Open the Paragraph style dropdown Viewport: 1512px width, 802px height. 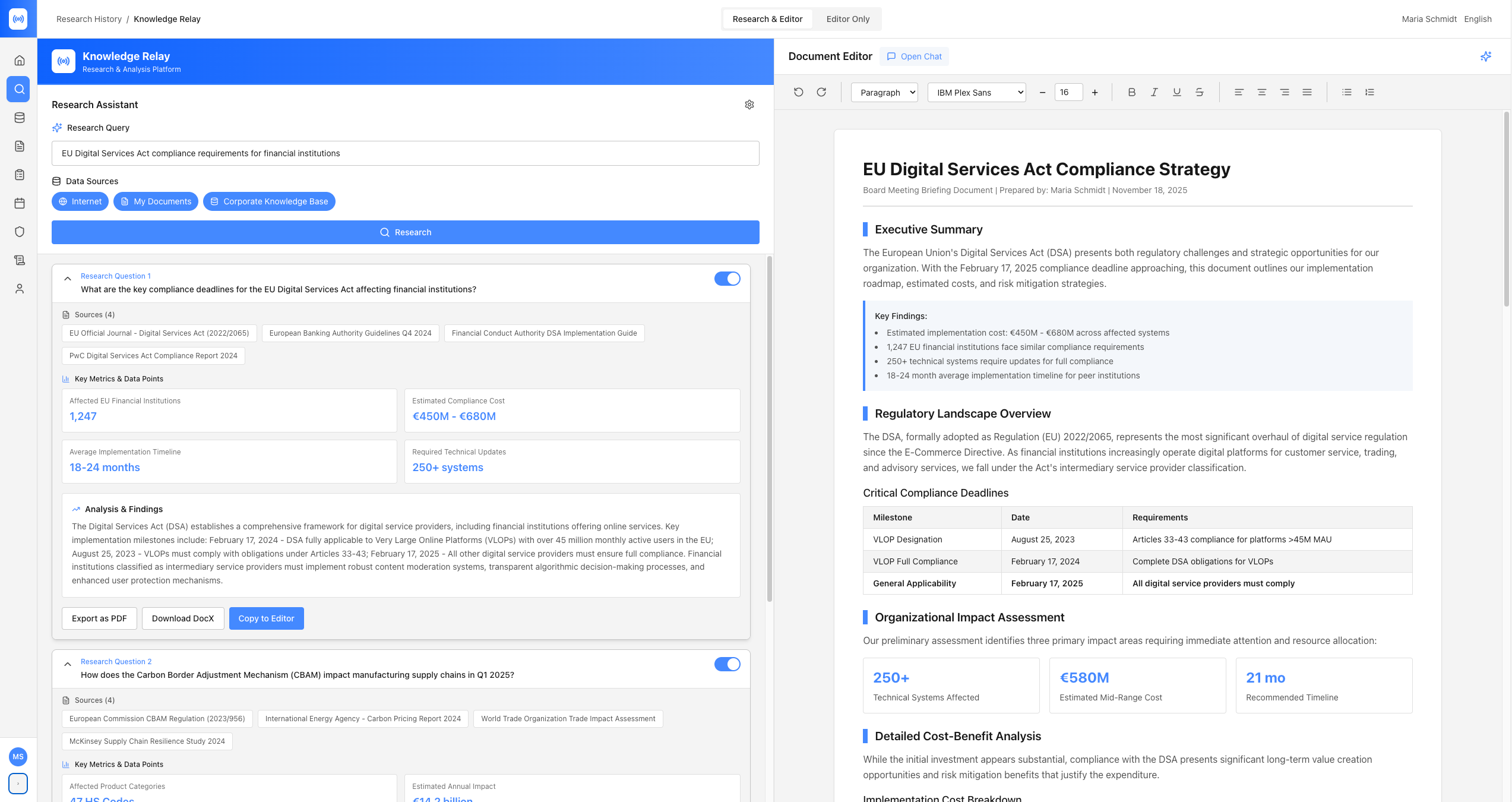tap(884, 92)
